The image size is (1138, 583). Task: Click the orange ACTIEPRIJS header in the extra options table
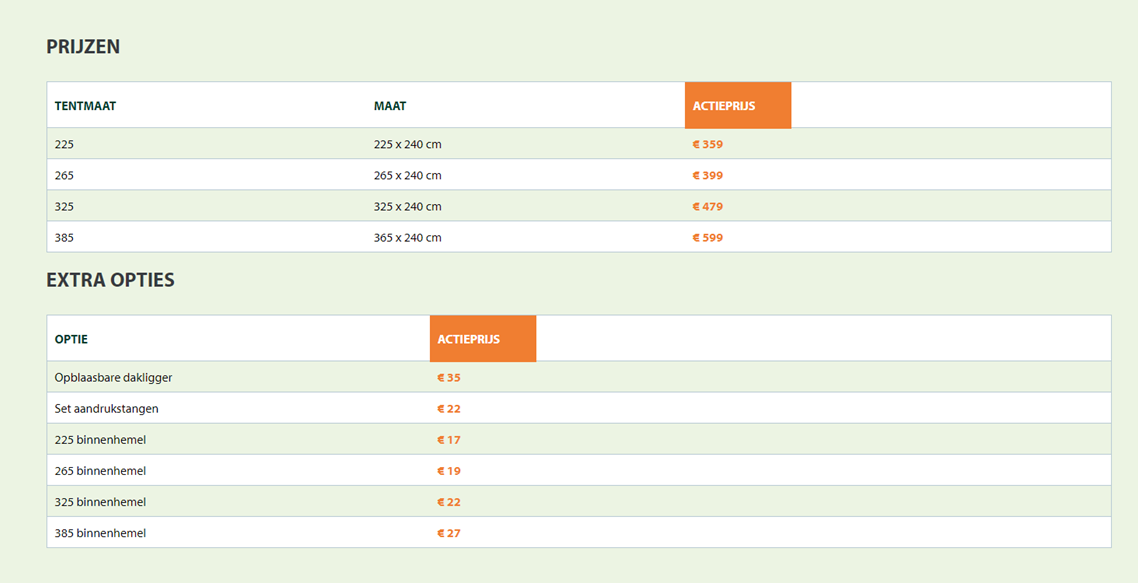coord(483,338)
